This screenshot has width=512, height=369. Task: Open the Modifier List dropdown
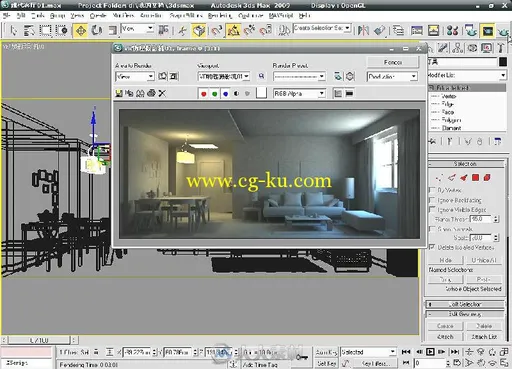467,75
